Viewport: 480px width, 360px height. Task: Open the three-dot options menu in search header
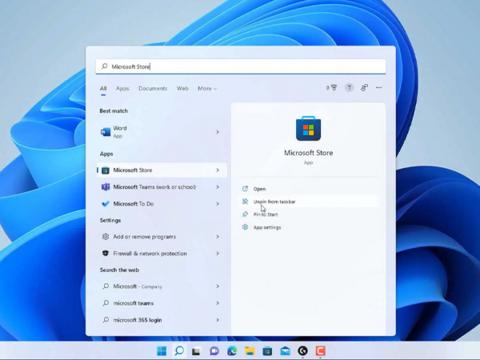pyautogui.click(x=379, y=88)
